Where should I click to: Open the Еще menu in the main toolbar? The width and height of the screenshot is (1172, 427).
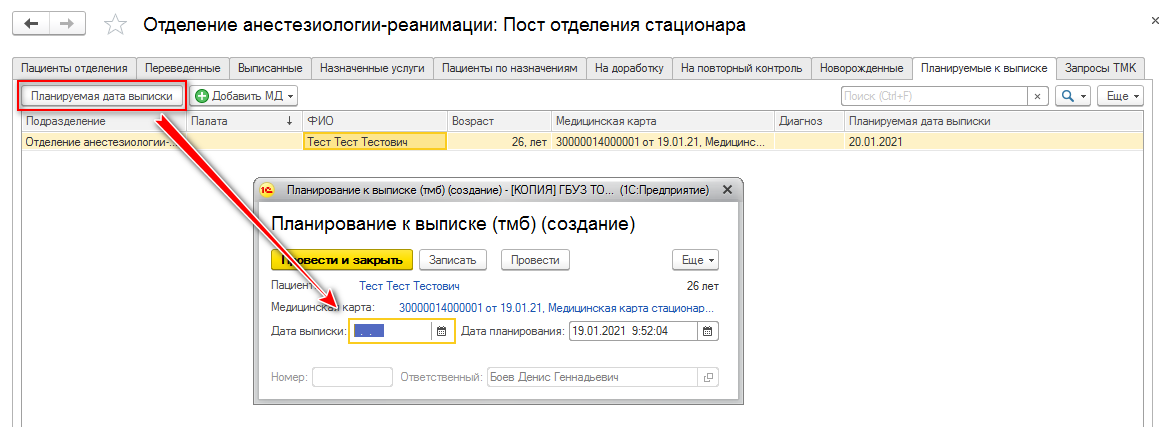click(1119, 96)
